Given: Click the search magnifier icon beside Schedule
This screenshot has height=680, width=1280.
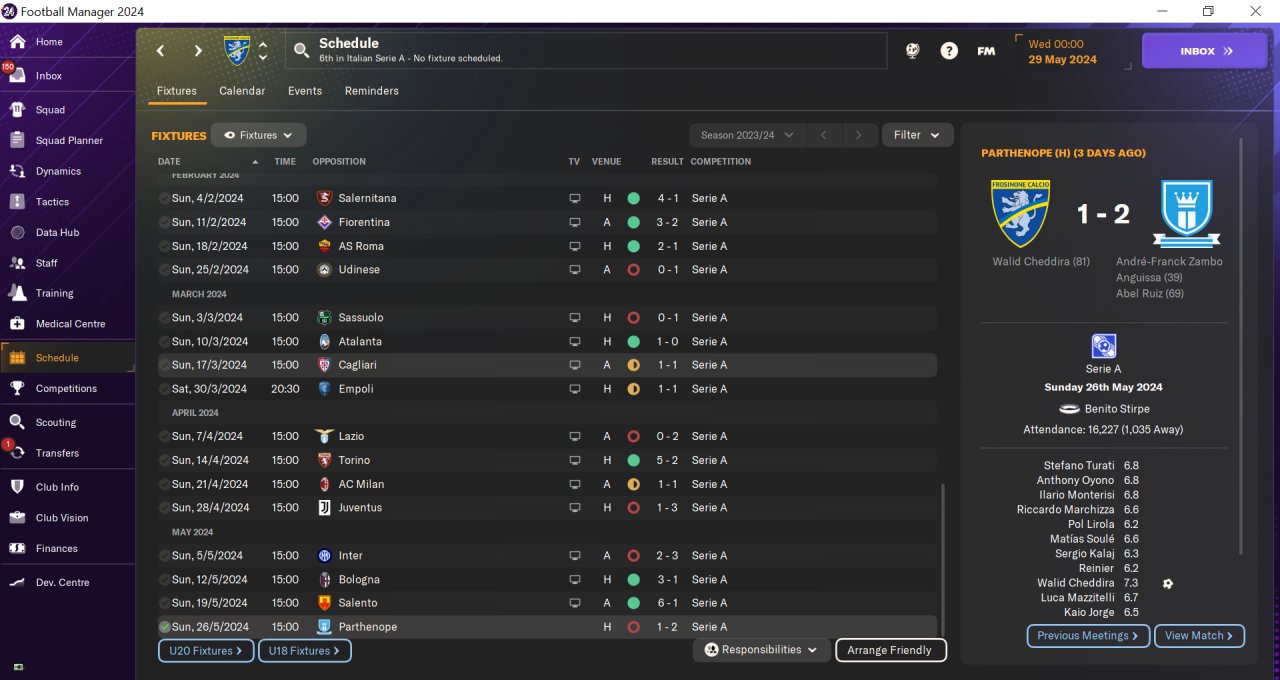Looking at the screenshot, I should click(301, 50).
